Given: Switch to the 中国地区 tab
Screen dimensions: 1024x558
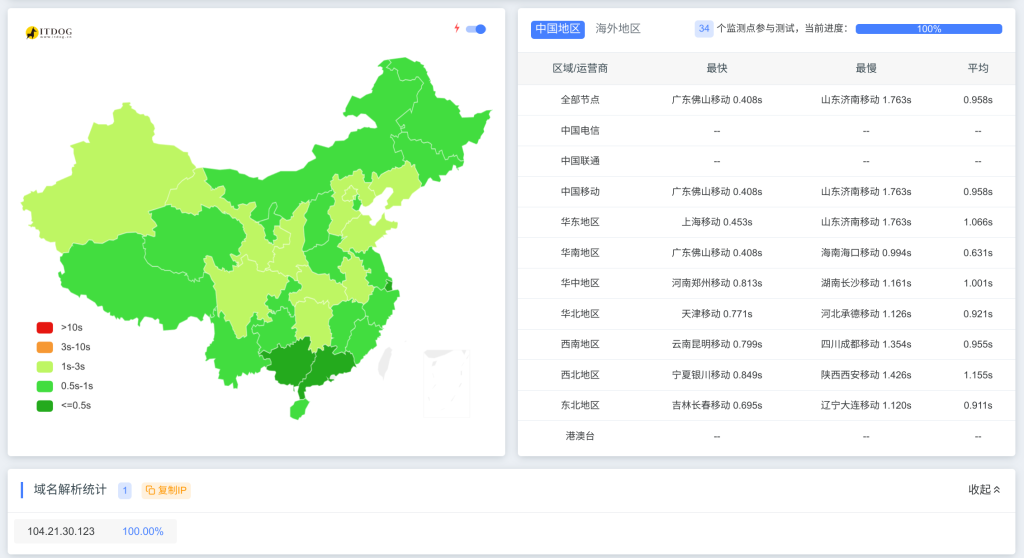Looking at the screenshot, I should (558, 29).
